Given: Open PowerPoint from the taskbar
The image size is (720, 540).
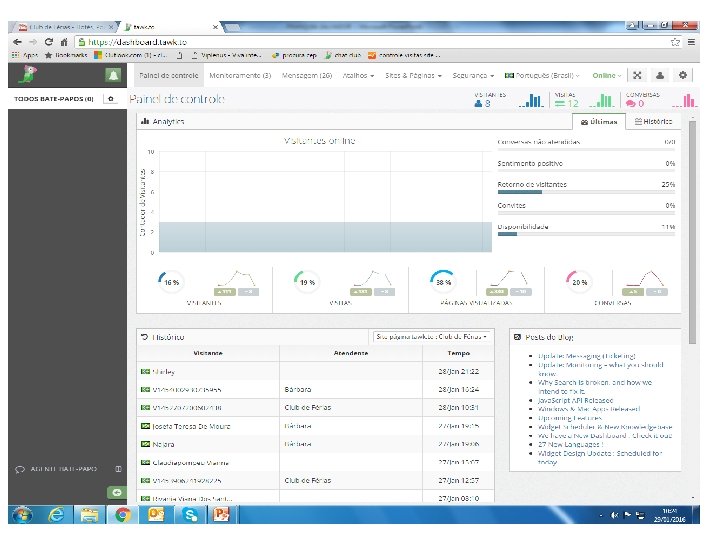Looking at the screenshot, I should coord(221,514).
